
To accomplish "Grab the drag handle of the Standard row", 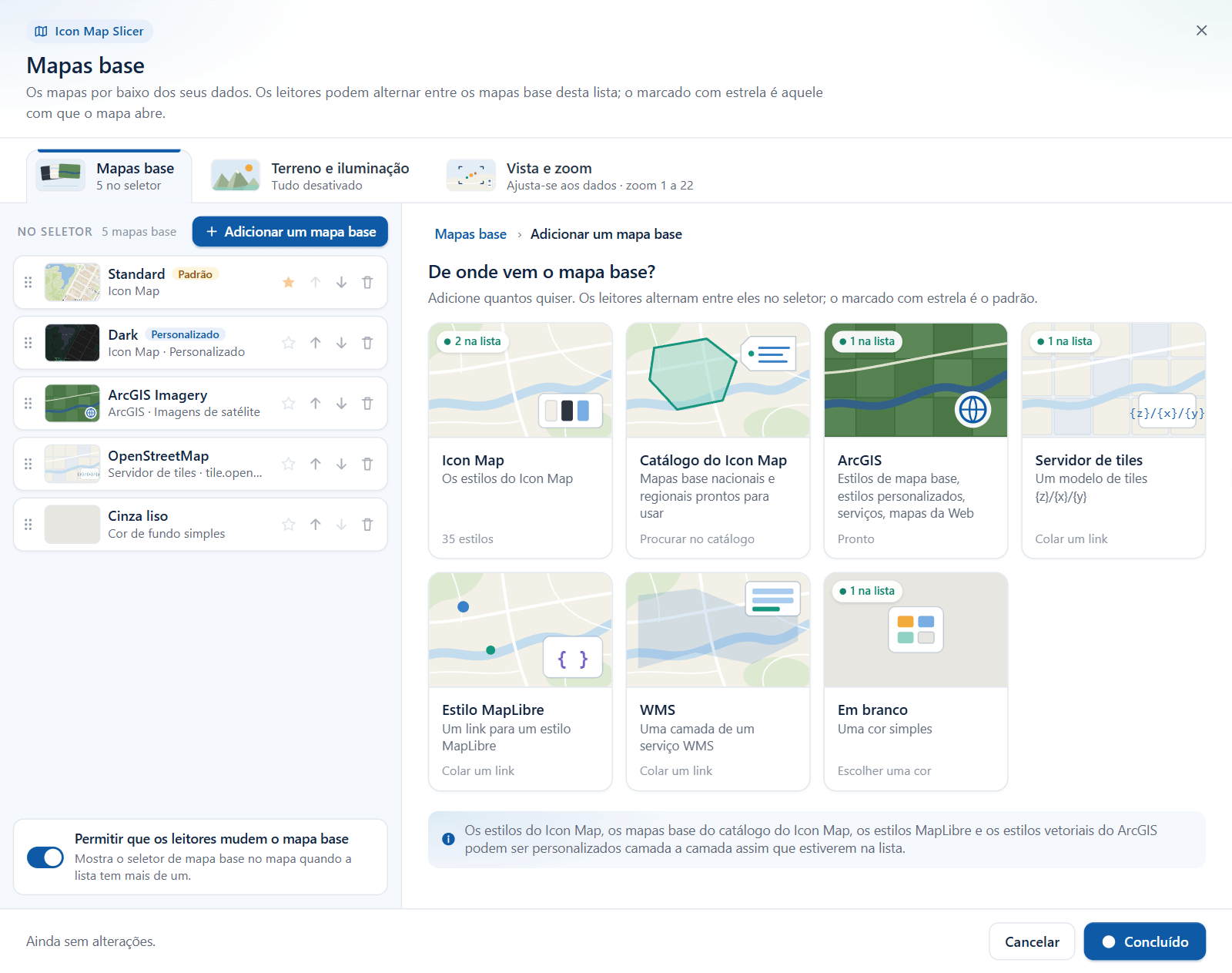I will (x=28, y=283).
